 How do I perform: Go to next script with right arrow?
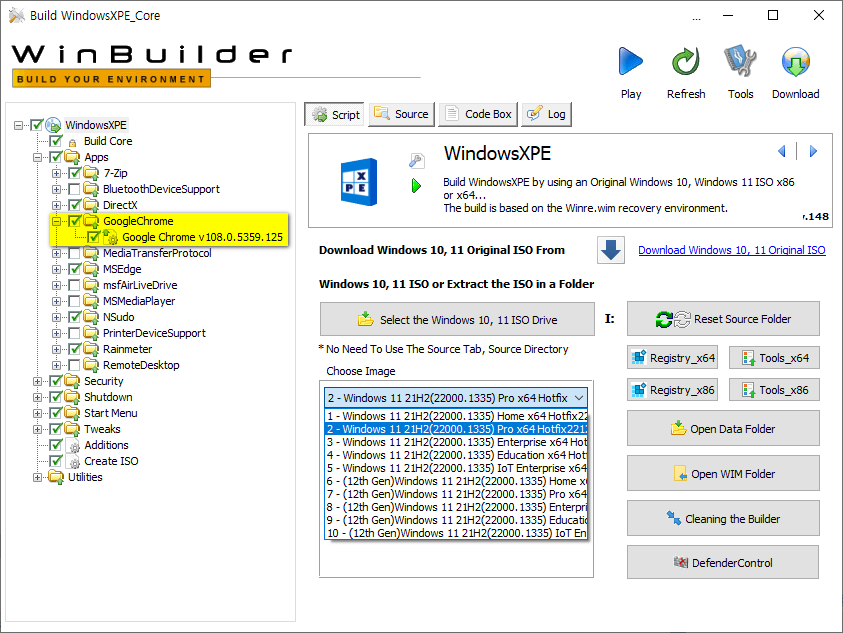813,152
